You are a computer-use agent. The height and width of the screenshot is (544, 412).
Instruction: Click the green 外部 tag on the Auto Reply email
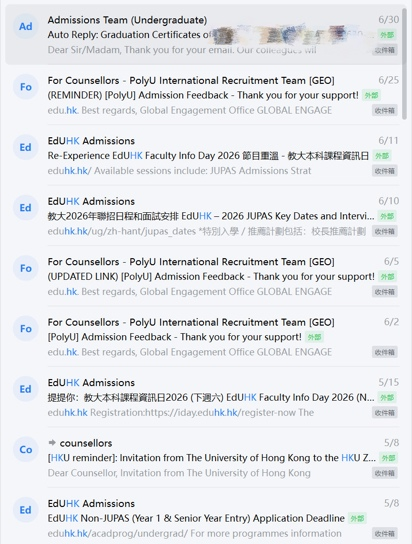(387, 35)
